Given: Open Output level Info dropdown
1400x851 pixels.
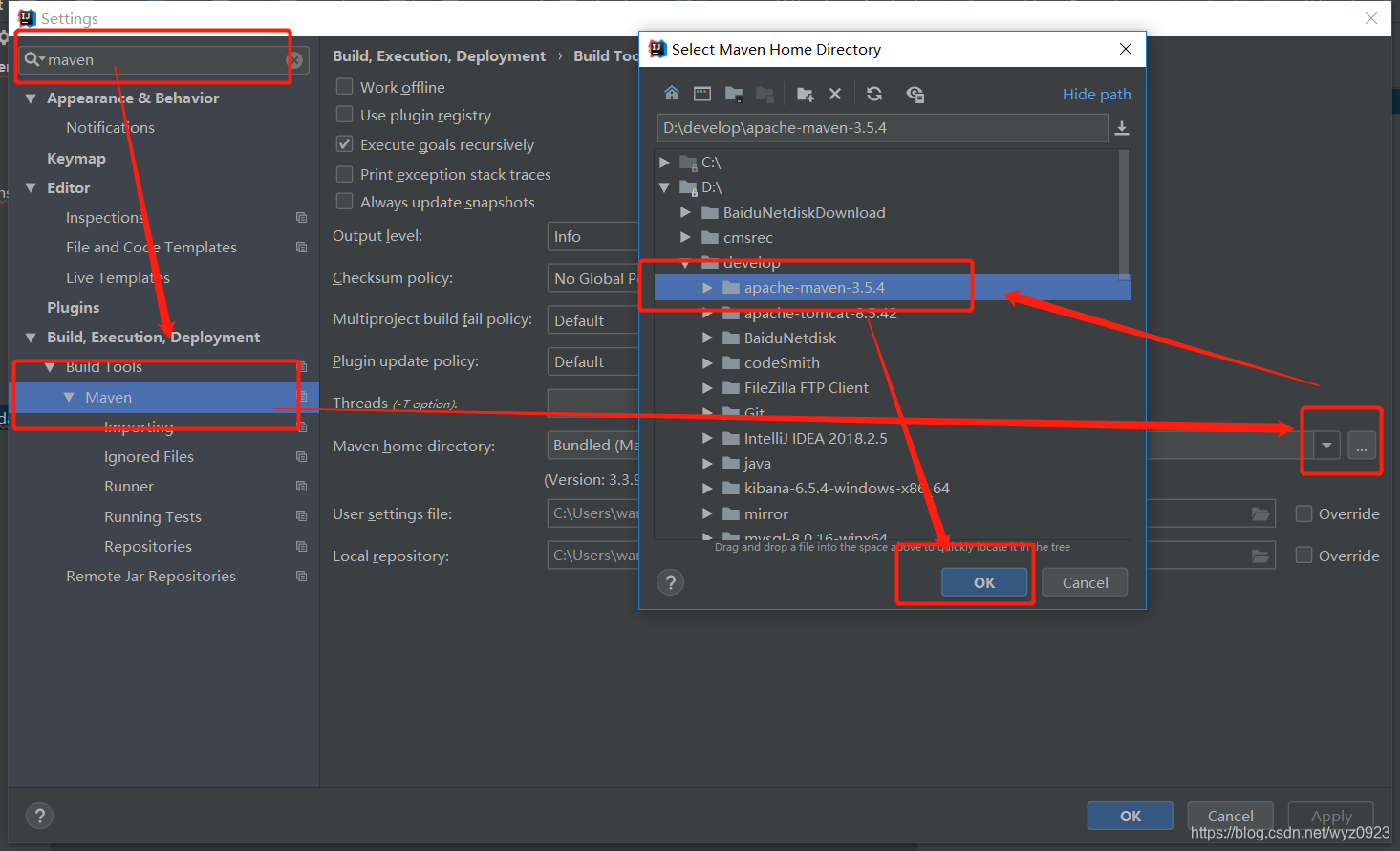Looking at the screenshot, I should (x=592, y=236).
